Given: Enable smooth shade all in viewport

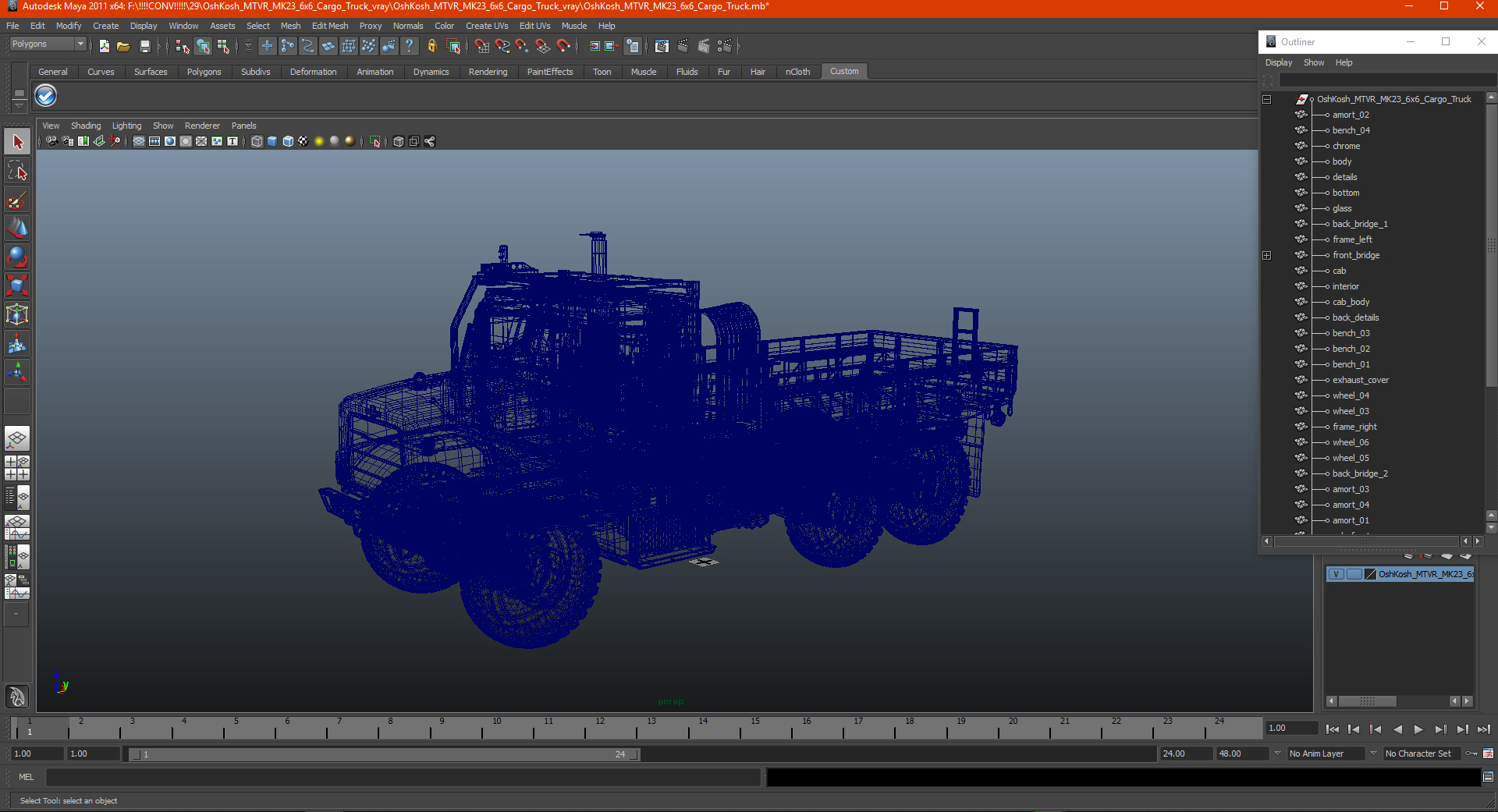Looking at the screenshot, I should (272, 141).
